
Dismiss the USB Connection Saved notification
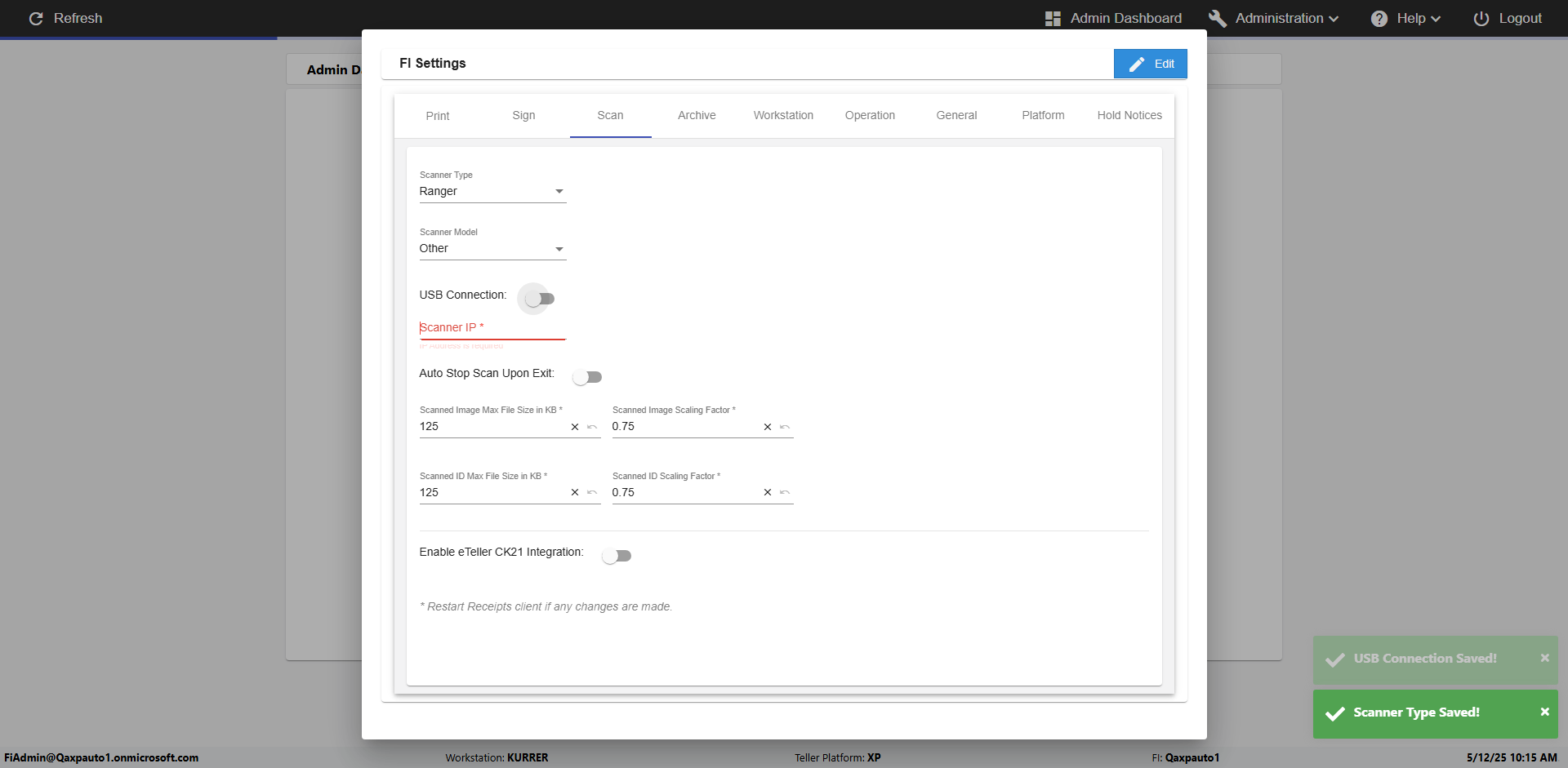point(1544,658)
